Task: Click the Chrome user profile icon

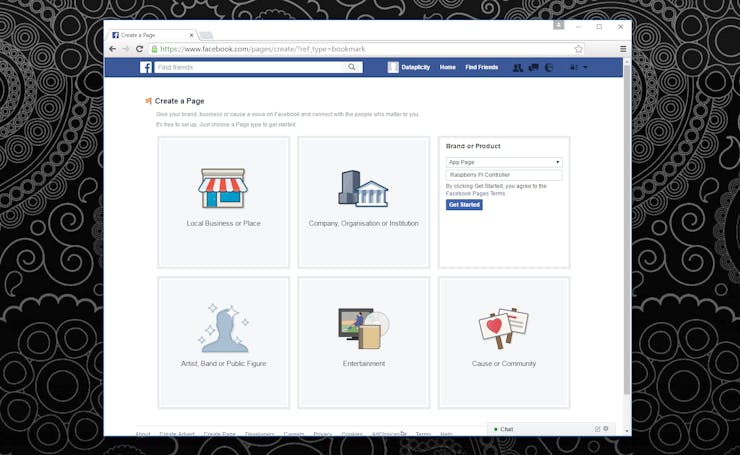Action: pos(558,25)
